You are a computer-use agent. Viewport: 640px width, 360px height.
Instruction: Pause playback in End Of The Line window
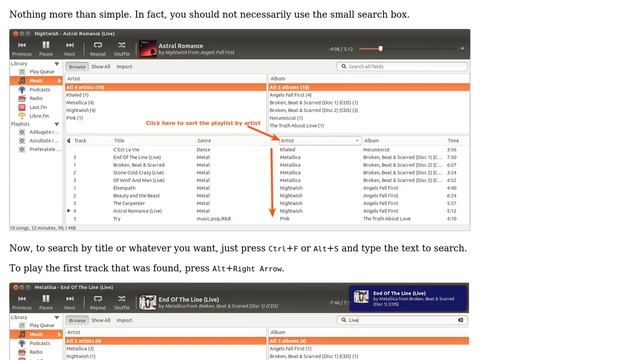[x=46, y=302]
